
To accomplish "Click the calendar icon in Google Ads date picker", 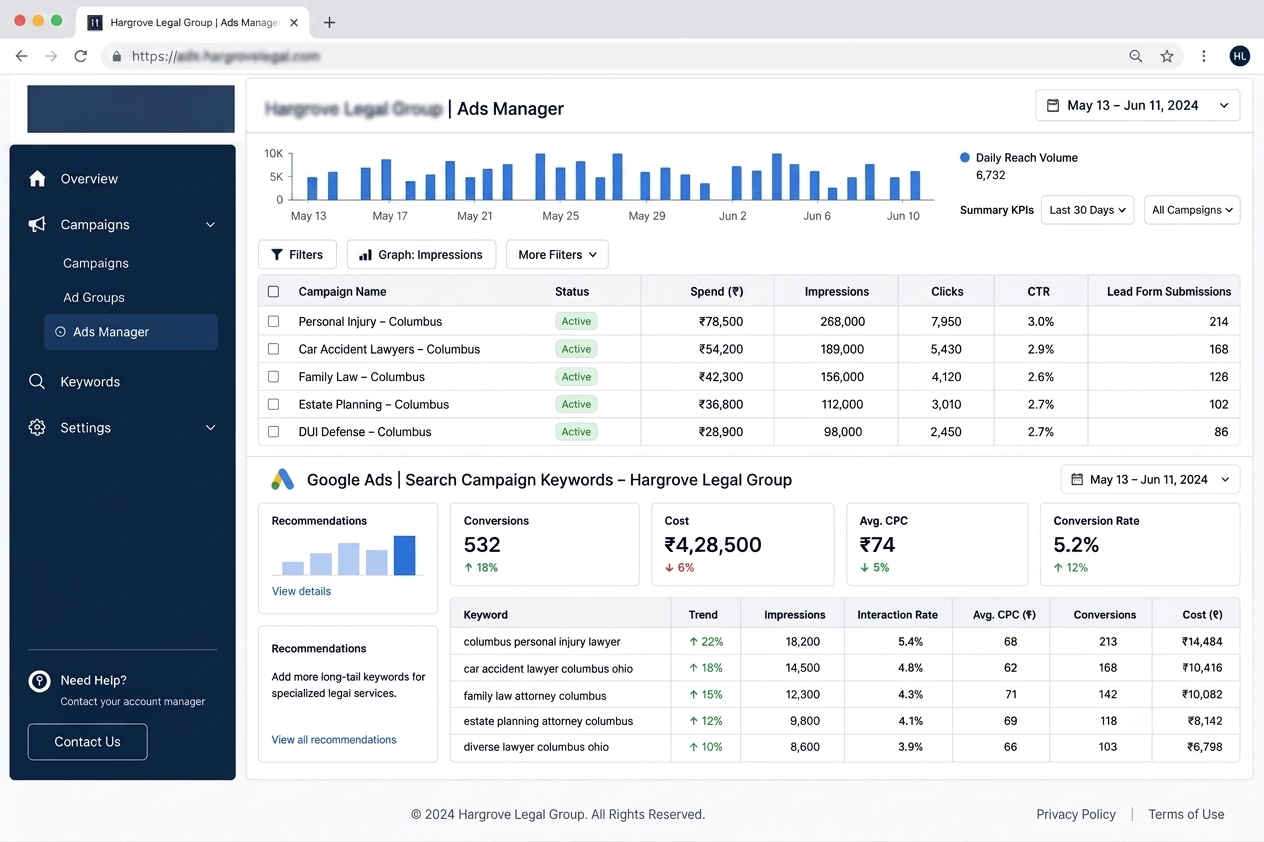I will [1077, 480].
